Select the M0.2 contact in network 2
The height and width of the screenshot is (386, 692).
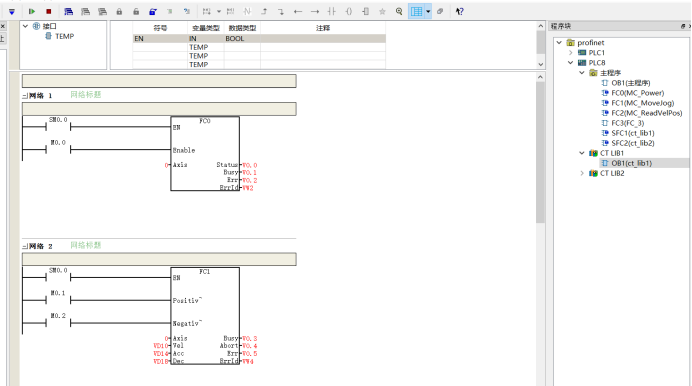tap(58, 323)
